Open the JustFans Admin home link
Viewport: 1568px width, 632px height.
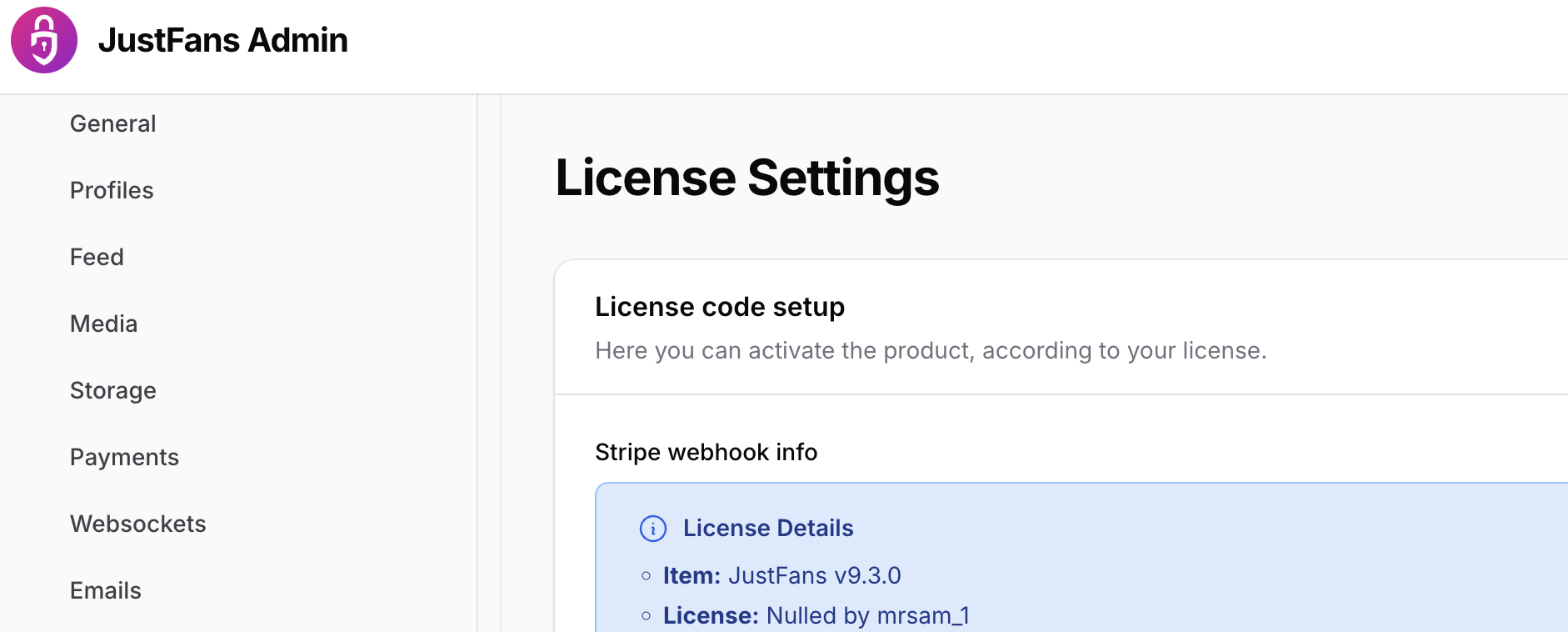pos(223,40)
